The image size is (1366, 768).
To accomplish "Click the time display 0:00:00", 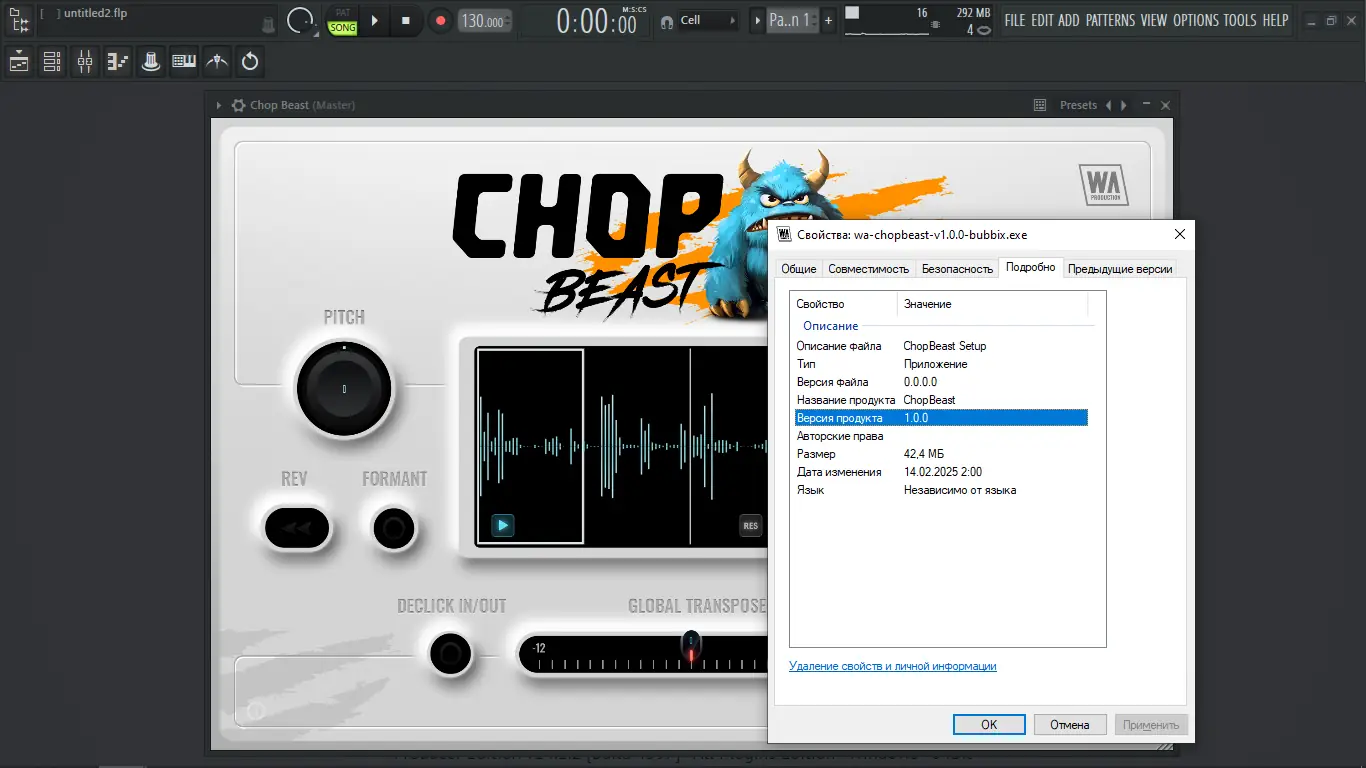I will pos(597,21).
